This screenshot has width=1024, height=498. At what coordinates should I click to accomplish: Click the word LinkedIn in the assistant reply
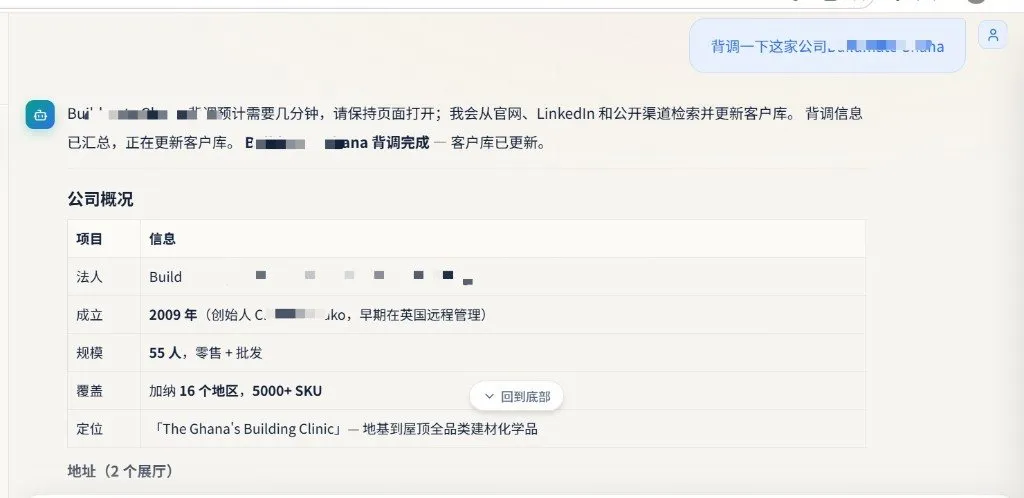pyautogui.click(x=566, y=114)
